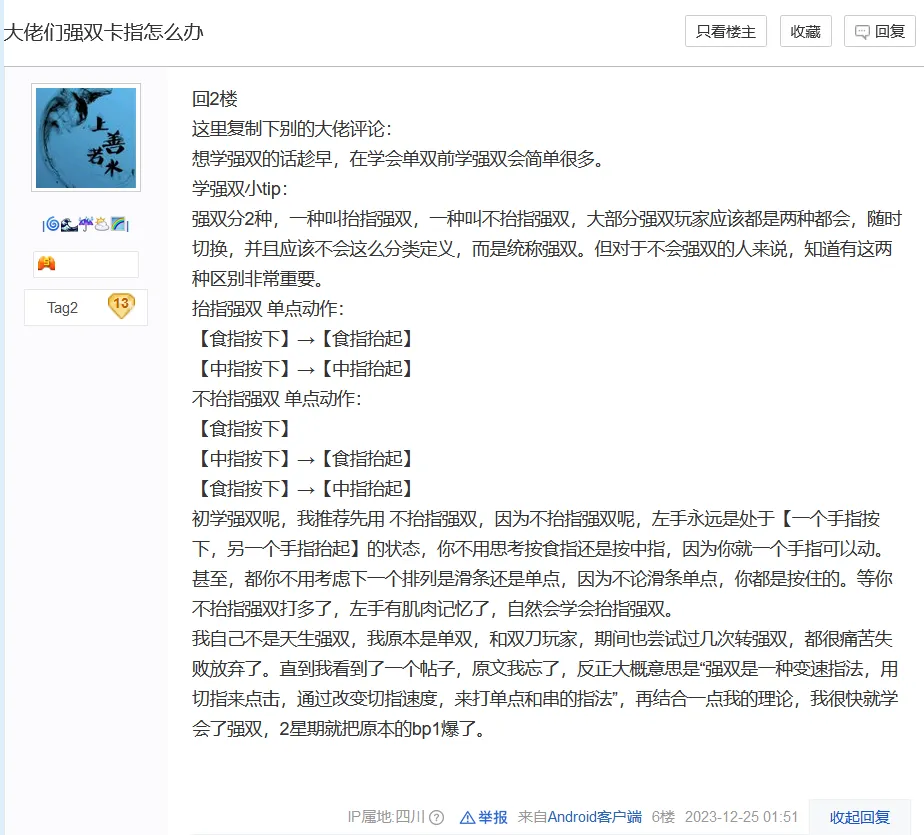The width and height of the screenshot is (924, 835).
Task: Click the cyclone spiral emoji in username
Action: pyautogui.click(x=52, y=224)
